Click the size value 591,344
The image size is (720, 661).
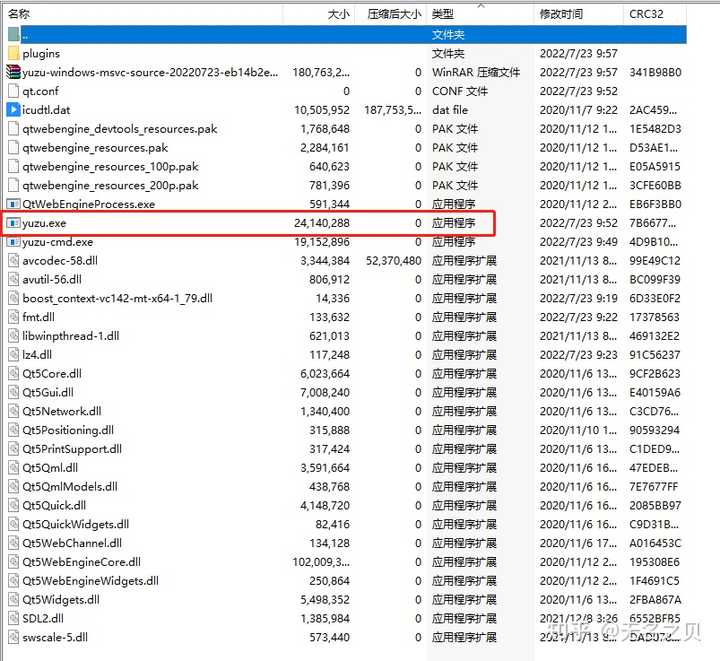click(329, 204)
